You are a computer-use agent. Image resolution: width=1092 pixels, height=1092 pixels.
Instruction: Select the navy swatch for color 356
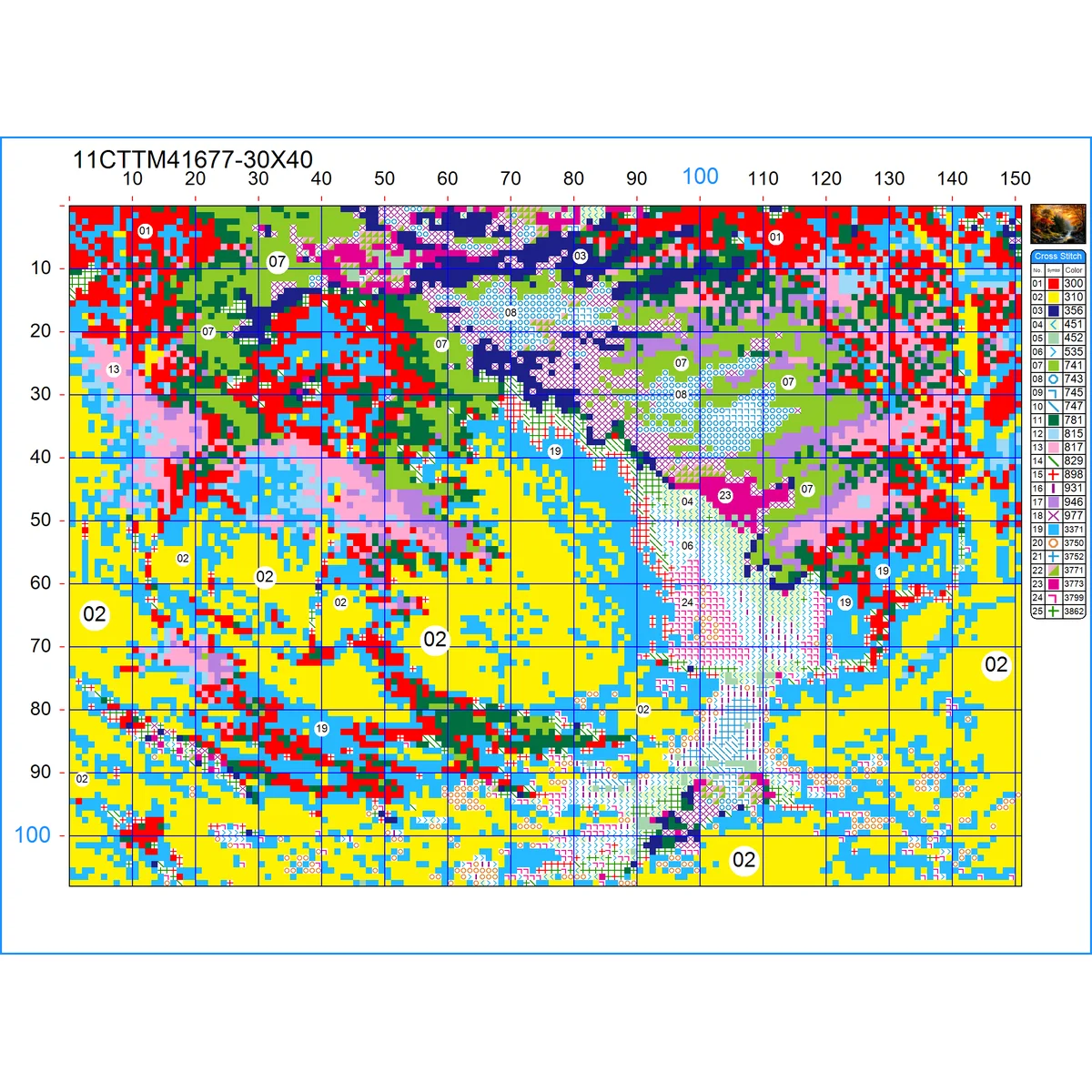point(1053,311)
